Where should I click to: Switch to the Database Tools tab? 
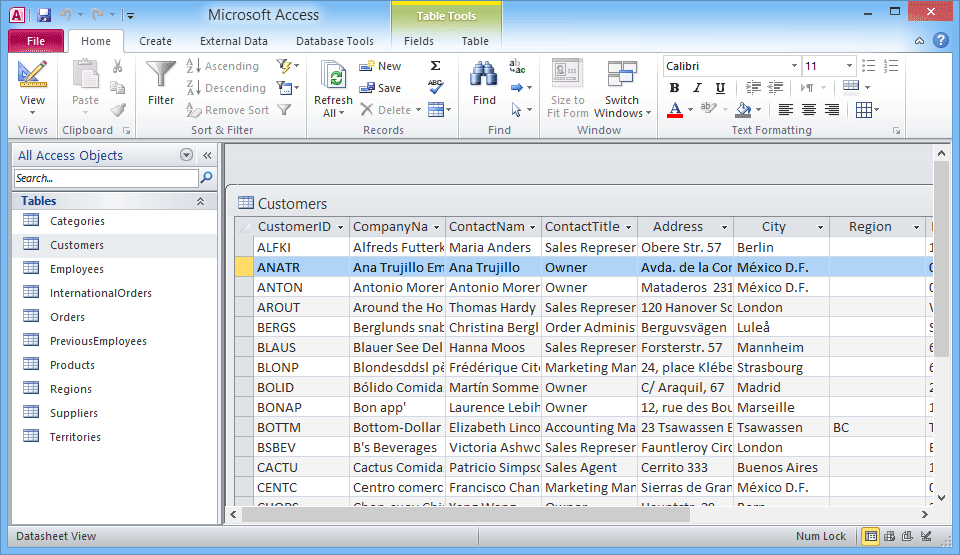point(334,41)
